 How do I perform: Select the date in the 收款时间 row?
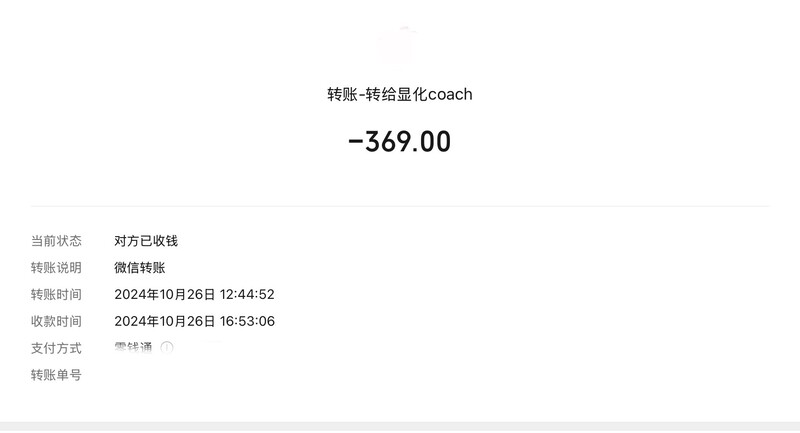[x=165, y=321]
